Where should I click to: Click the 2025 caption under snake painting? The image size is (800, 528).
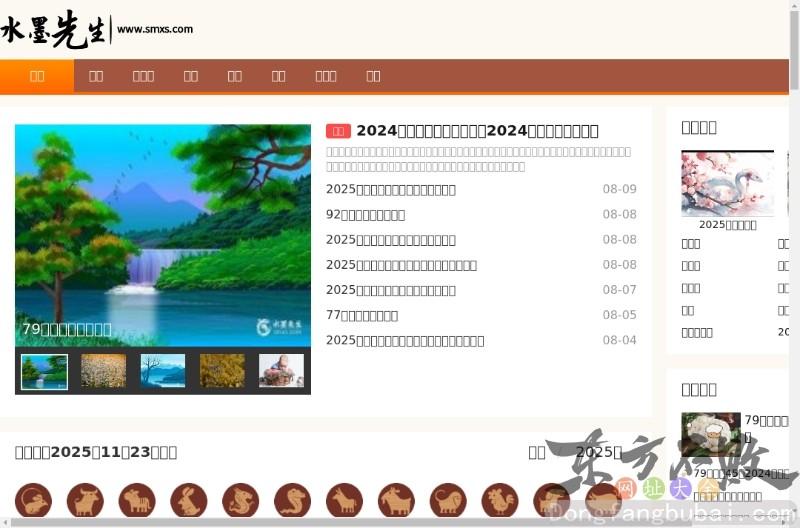pyautogui.click(x=728, y=225)
